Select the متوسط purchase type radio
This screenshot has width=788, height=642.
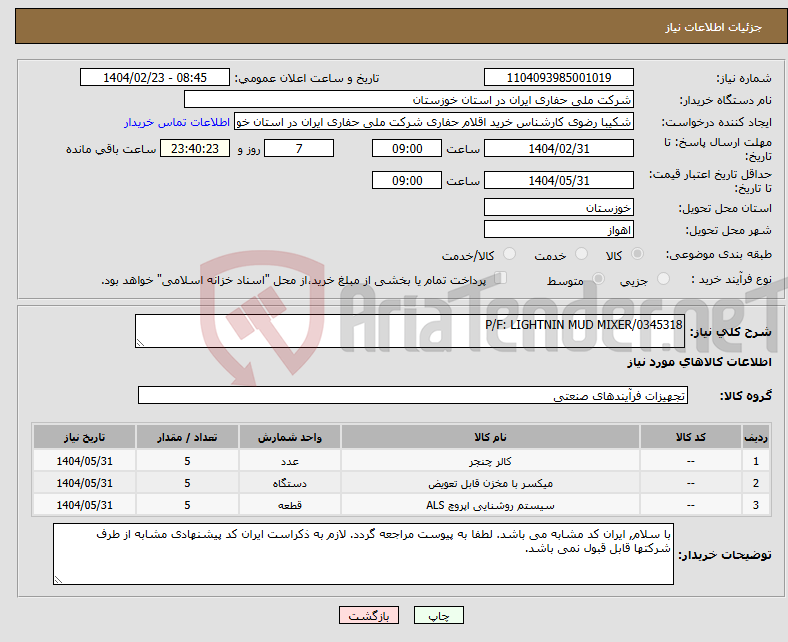click(598, 279)
